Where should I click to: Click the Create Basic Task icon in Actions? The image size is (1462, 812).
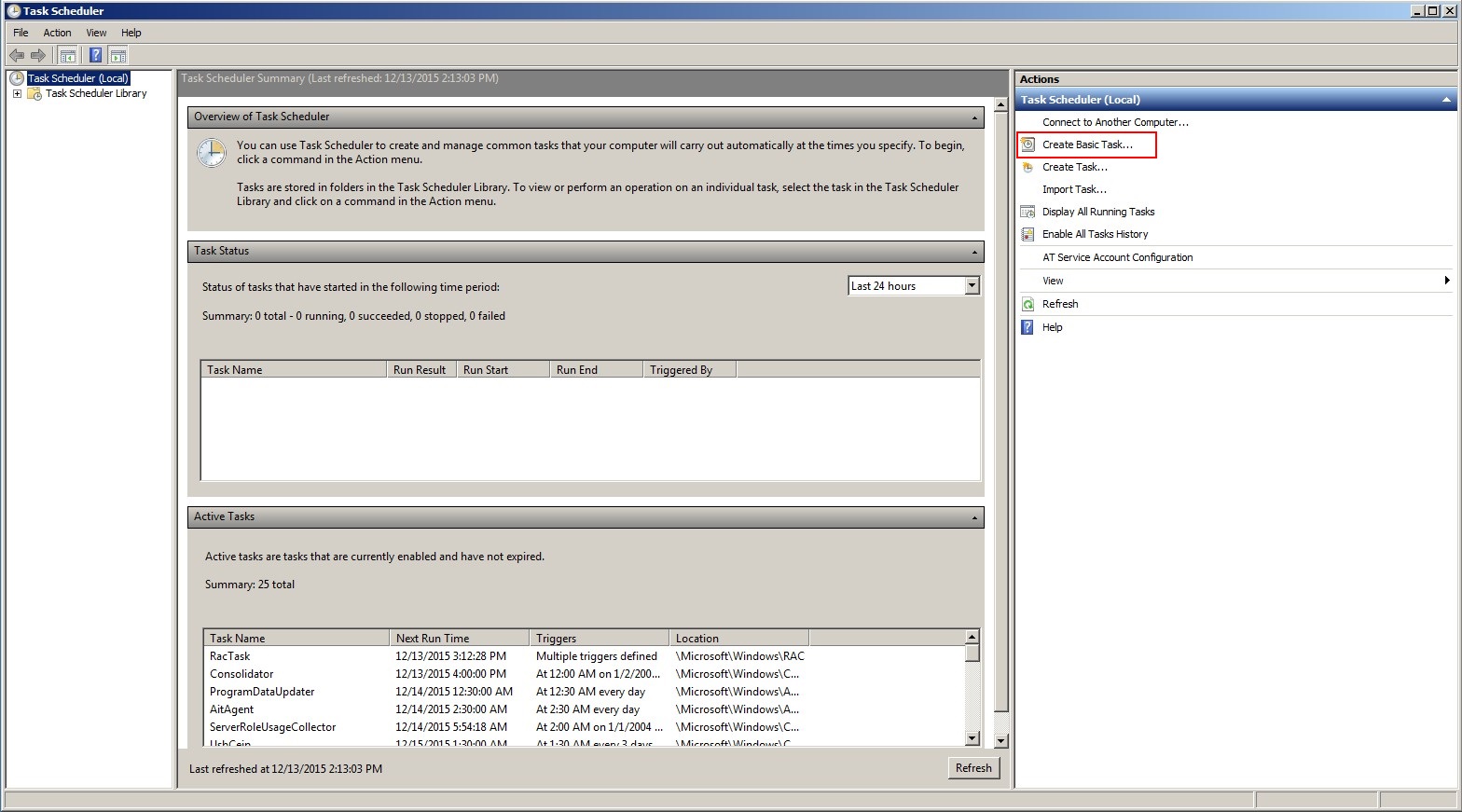coord(1028,145)
